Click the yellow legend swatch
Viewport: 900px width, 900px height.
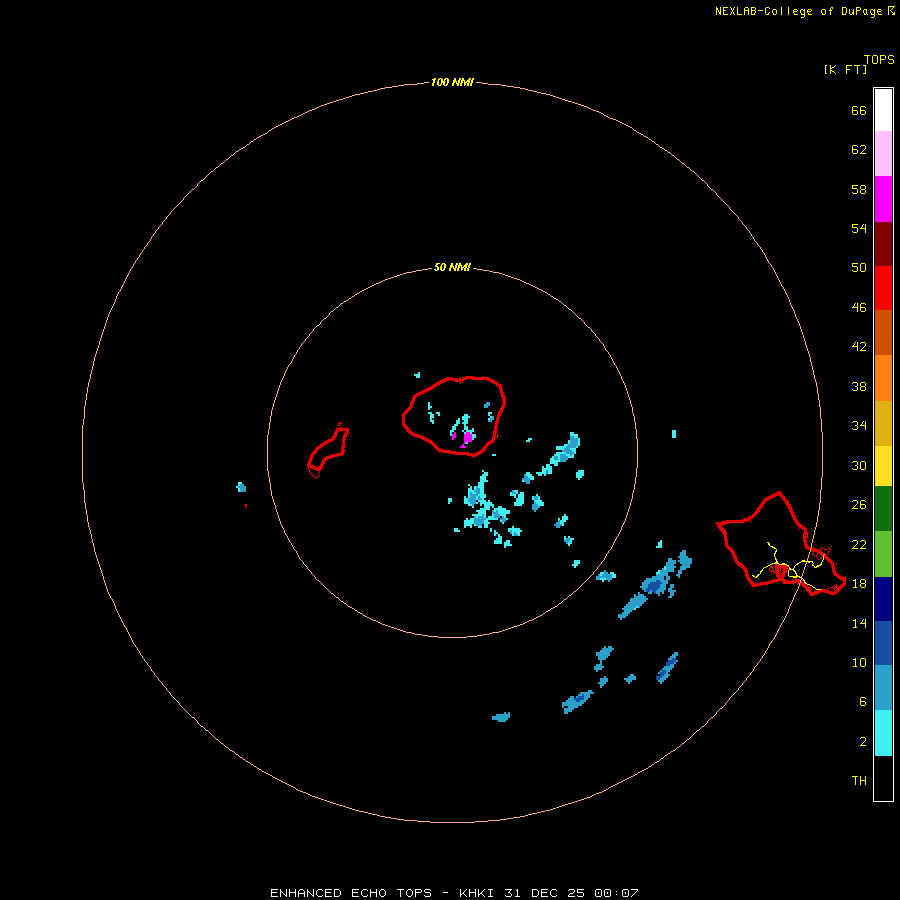coord(883,466)
